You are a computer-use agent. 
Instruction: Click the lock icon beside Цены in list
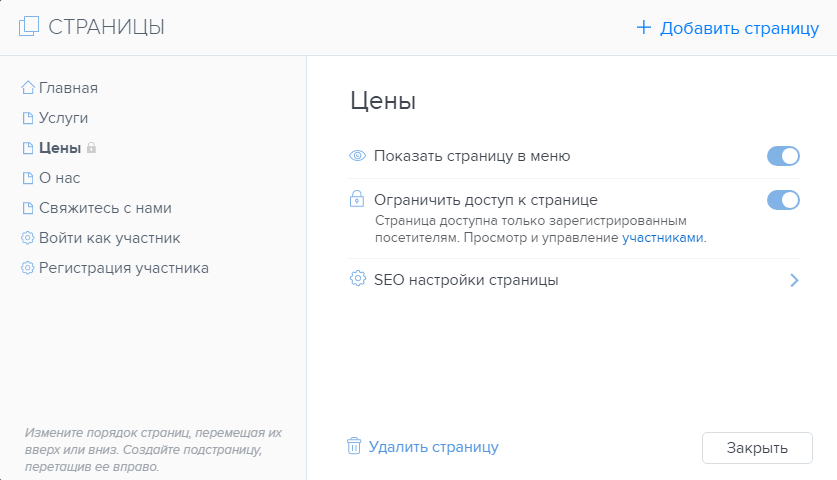(x=91, y=147)
